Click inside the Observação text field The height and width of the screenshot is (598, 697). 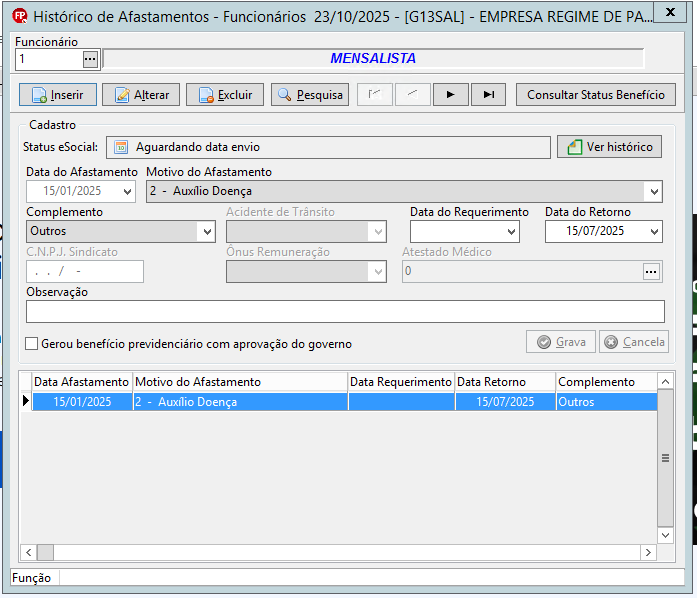(x=345, y=311)
